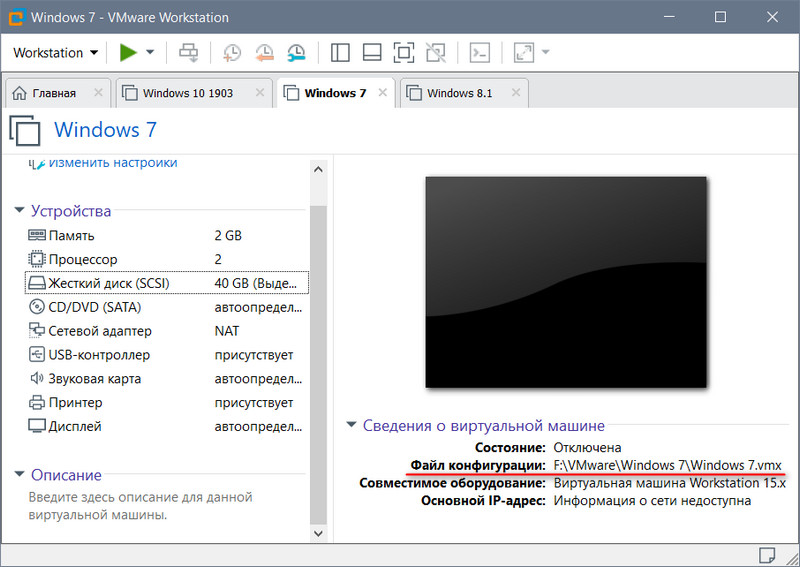Click the sound card speaker icon
Image resolution: width=800 pixels, height=567 pixels.
click(x=37, y=378)
